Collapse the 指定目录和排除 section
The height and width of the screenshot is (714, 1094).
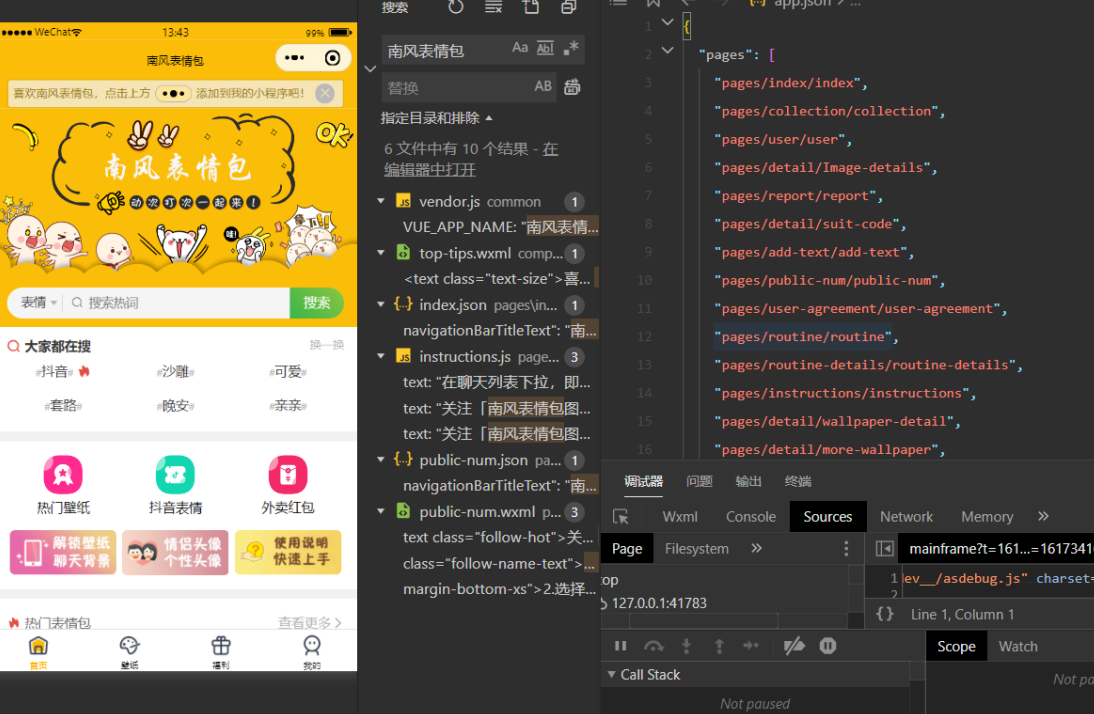pyautogui.click(x=436, y=118)
